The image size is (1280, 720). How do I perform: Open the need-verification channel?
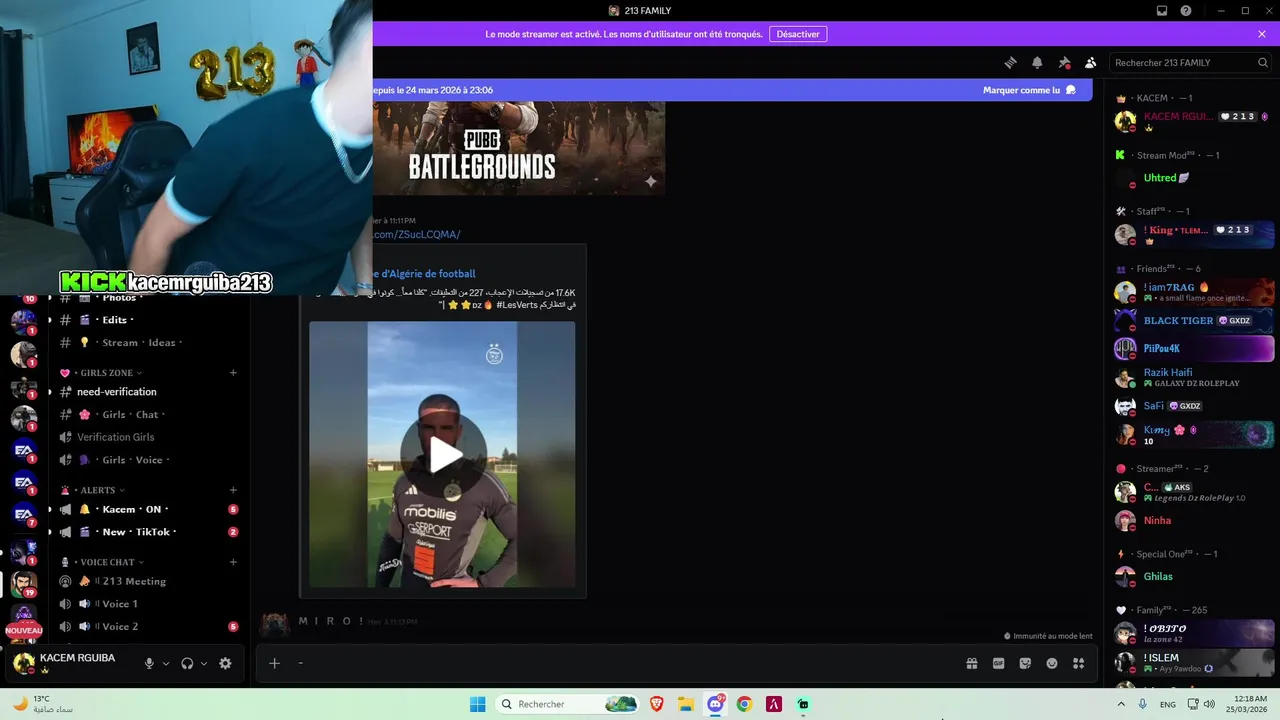pyautogui.click(x=148, y=392)
